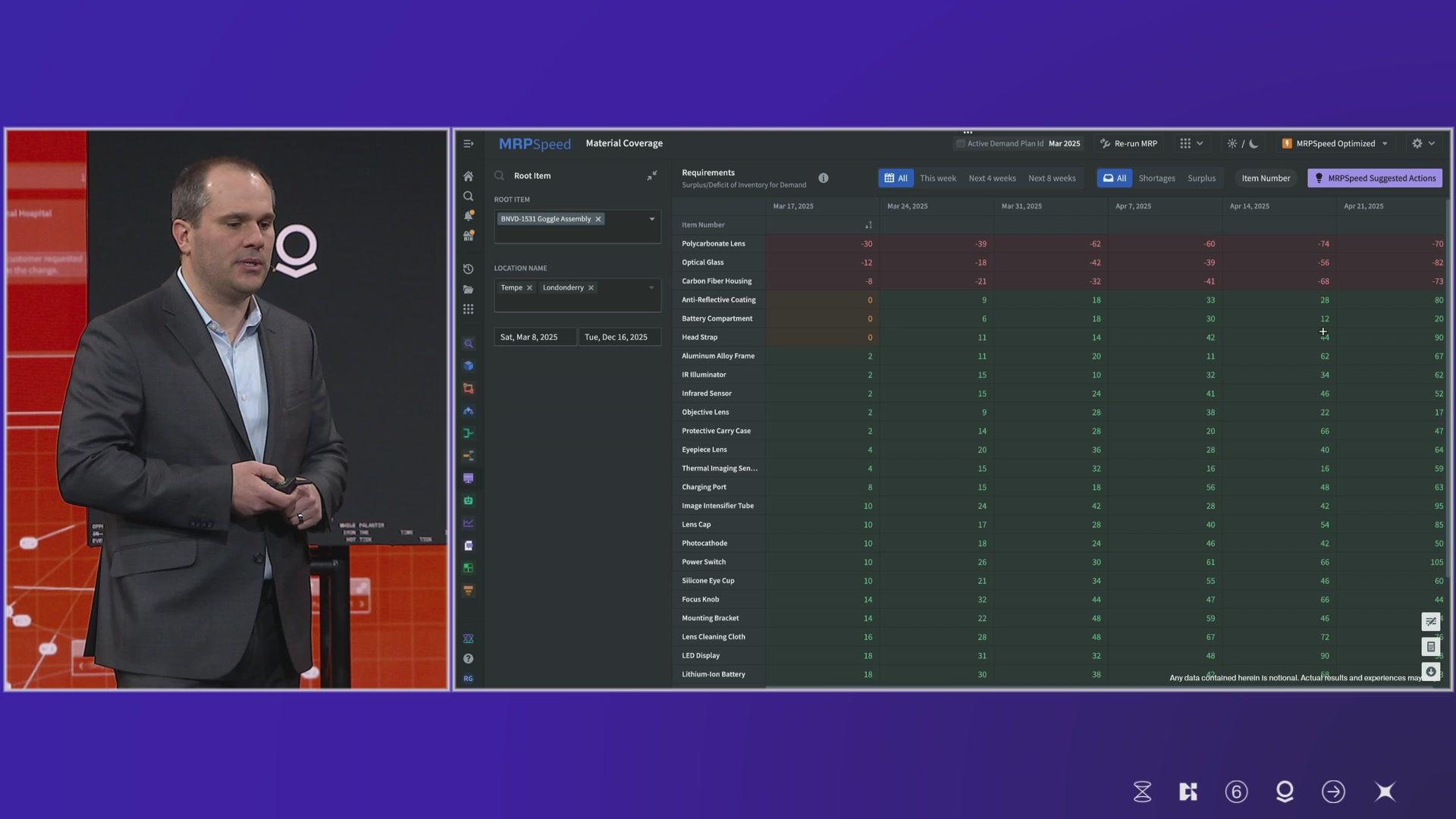Open the Home icon in sidebar
1456x819 pixels.
468,176
